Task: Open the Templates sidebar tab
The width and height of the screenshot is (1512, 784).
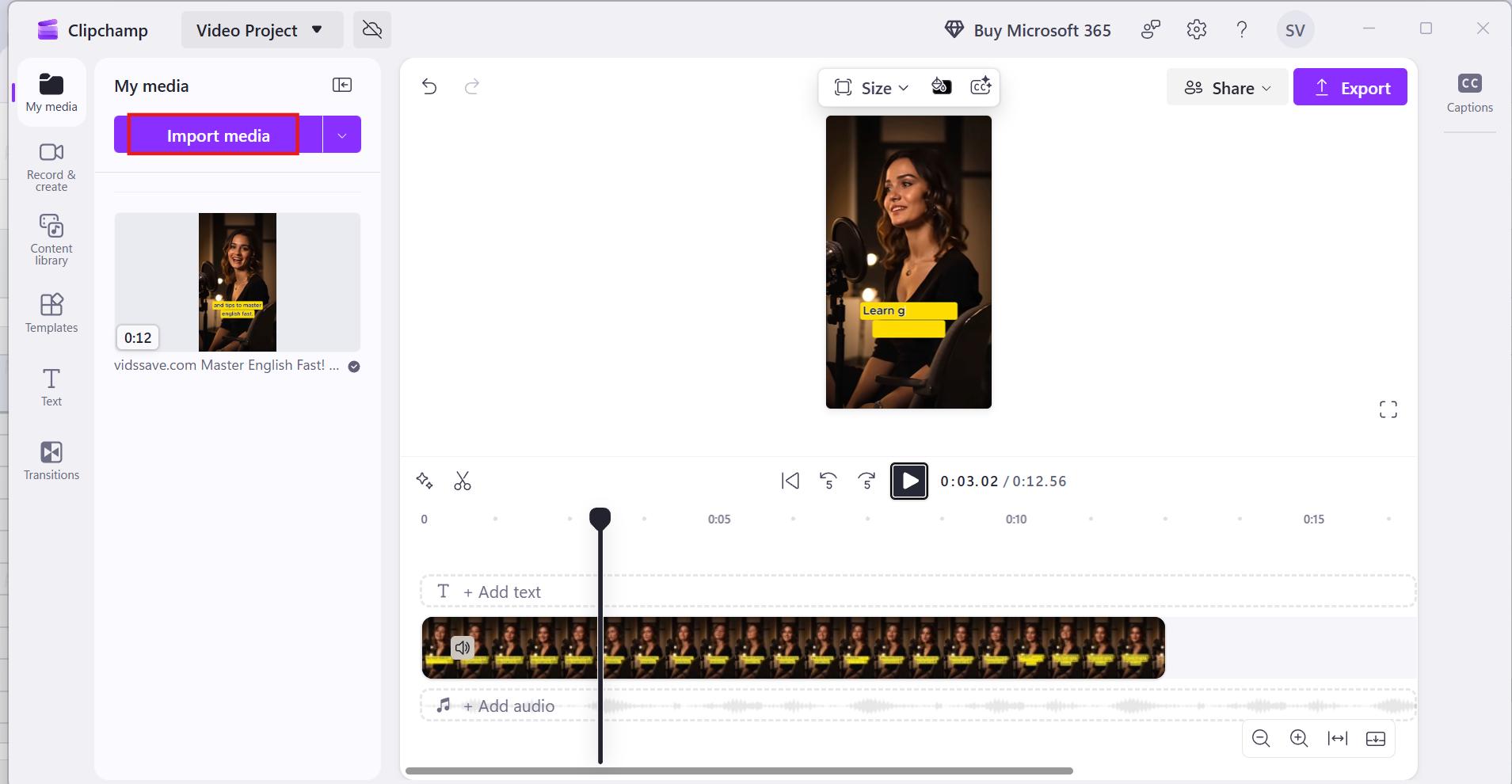Action: click(x=51, y=313)
